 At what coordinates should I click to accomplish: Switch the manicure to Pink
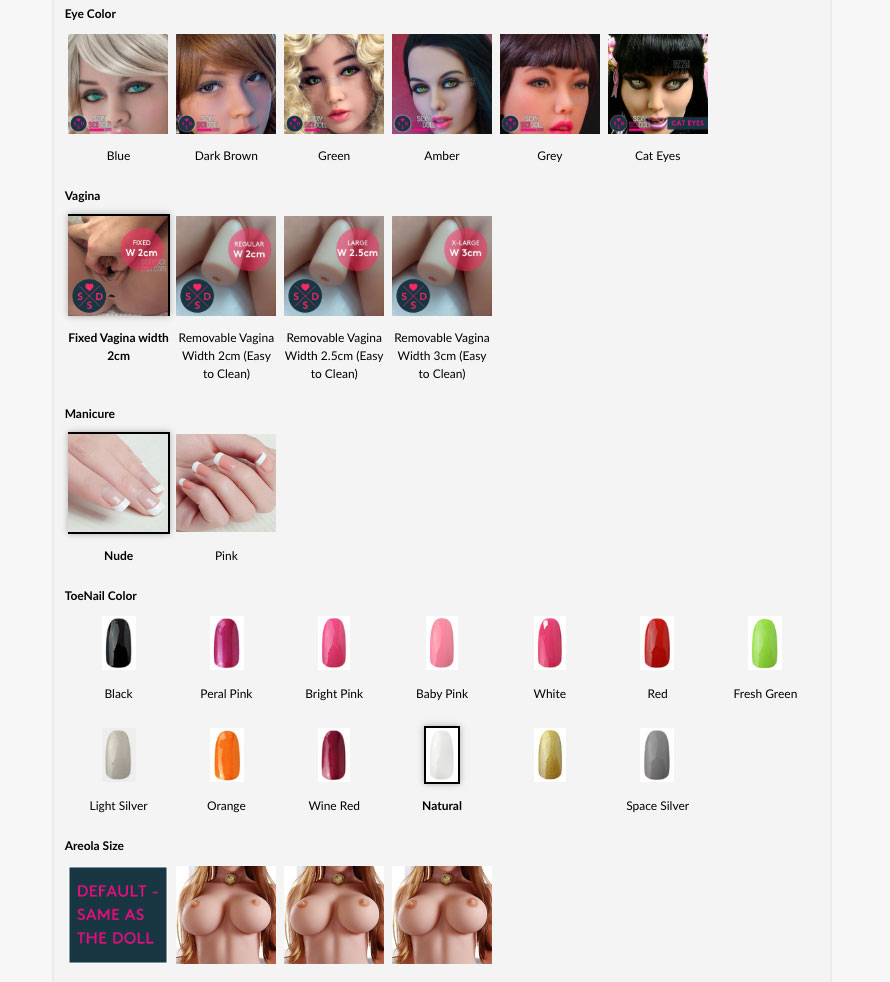pyautogui.click(x=225, y=483)
